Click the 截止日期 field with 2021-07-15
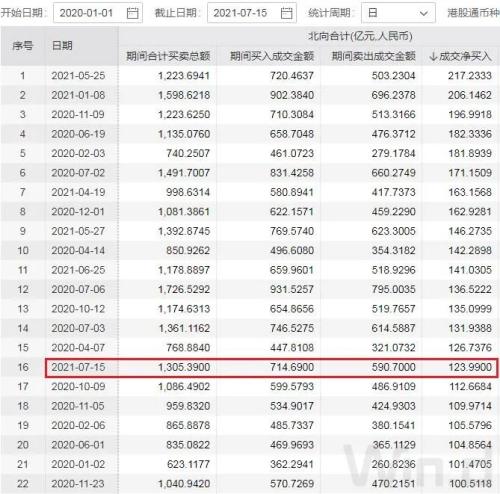 click(252, 13)
